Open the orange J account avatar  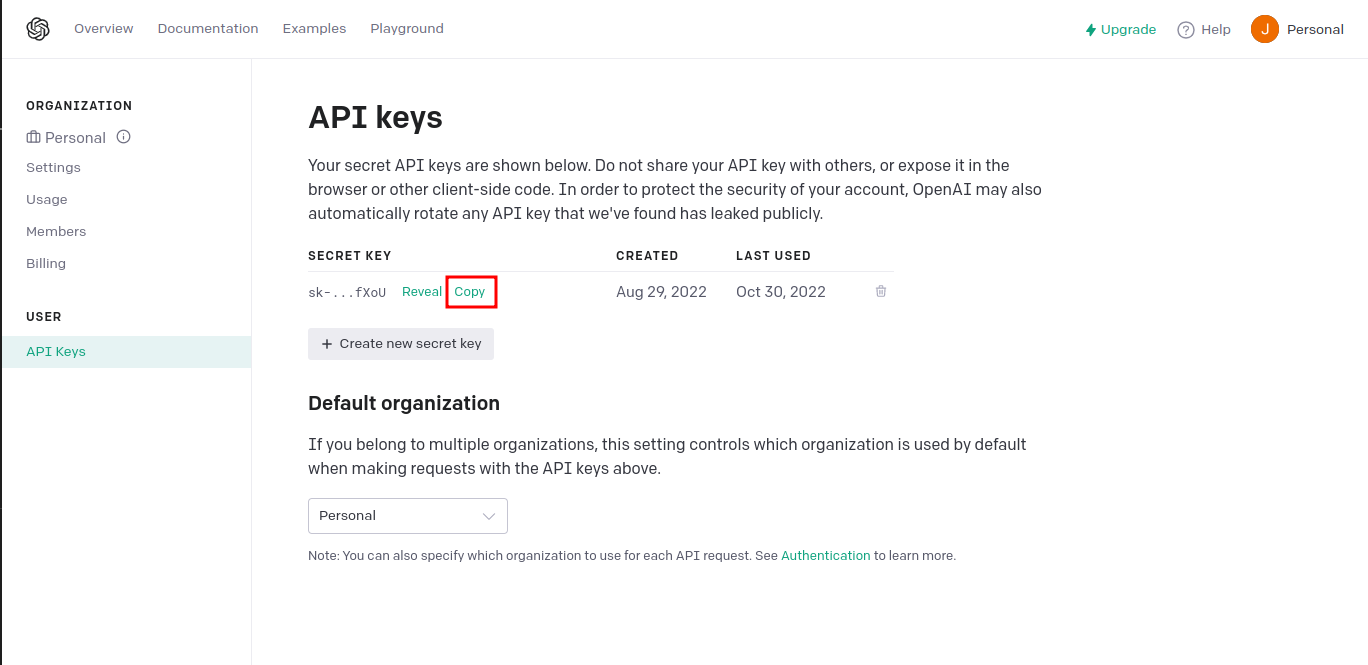click(1265, 29)
